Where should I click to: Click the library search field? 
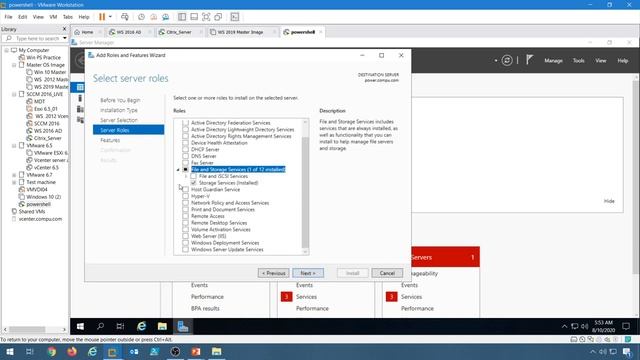35,38
